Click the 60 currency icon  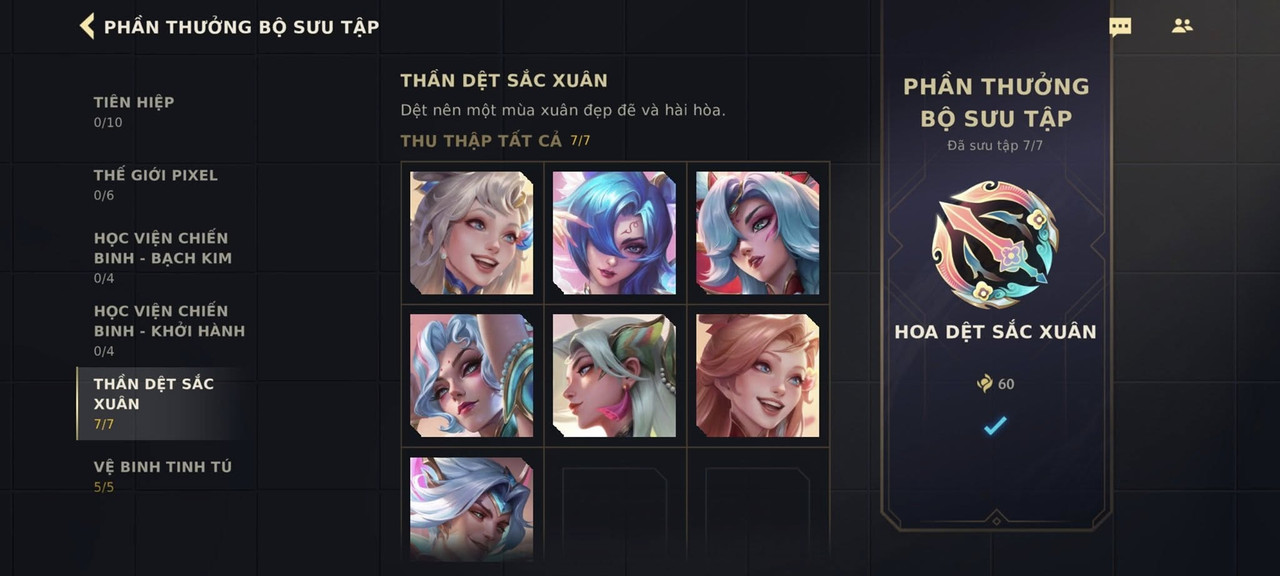point(985,384)
